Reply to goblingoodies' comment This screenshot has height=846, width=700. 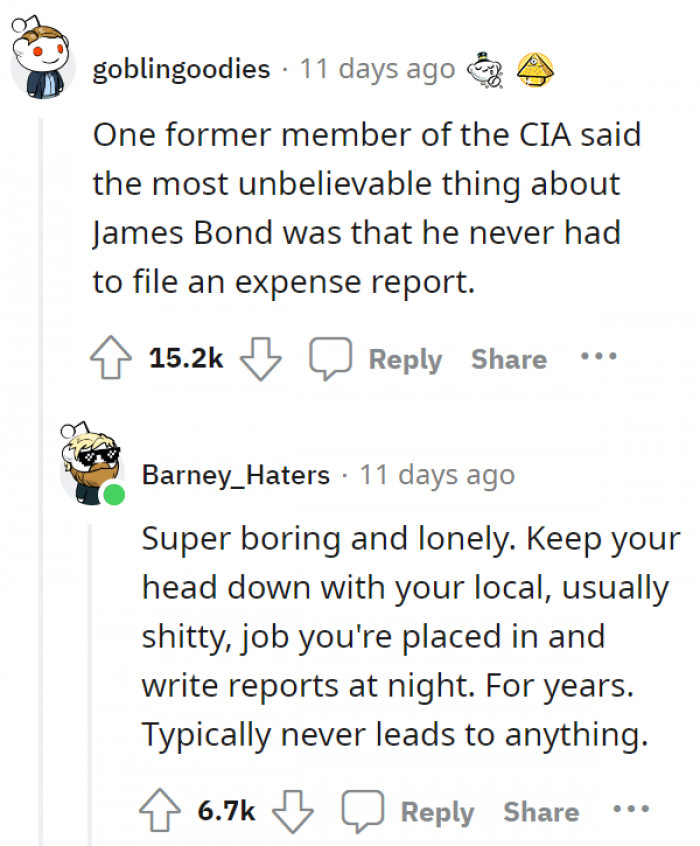point(406,358)
